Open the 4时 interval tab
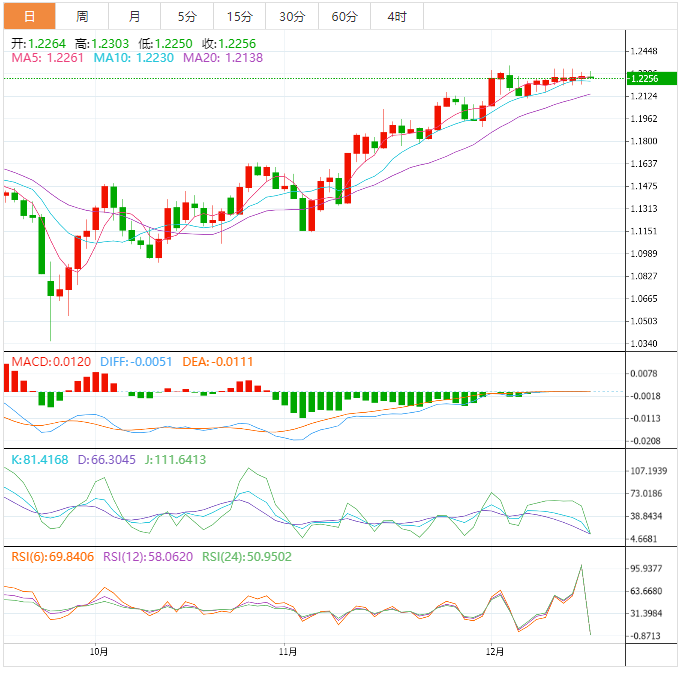Image resolution: width=682 pixels, height=673 pixels. pos(397,17)
